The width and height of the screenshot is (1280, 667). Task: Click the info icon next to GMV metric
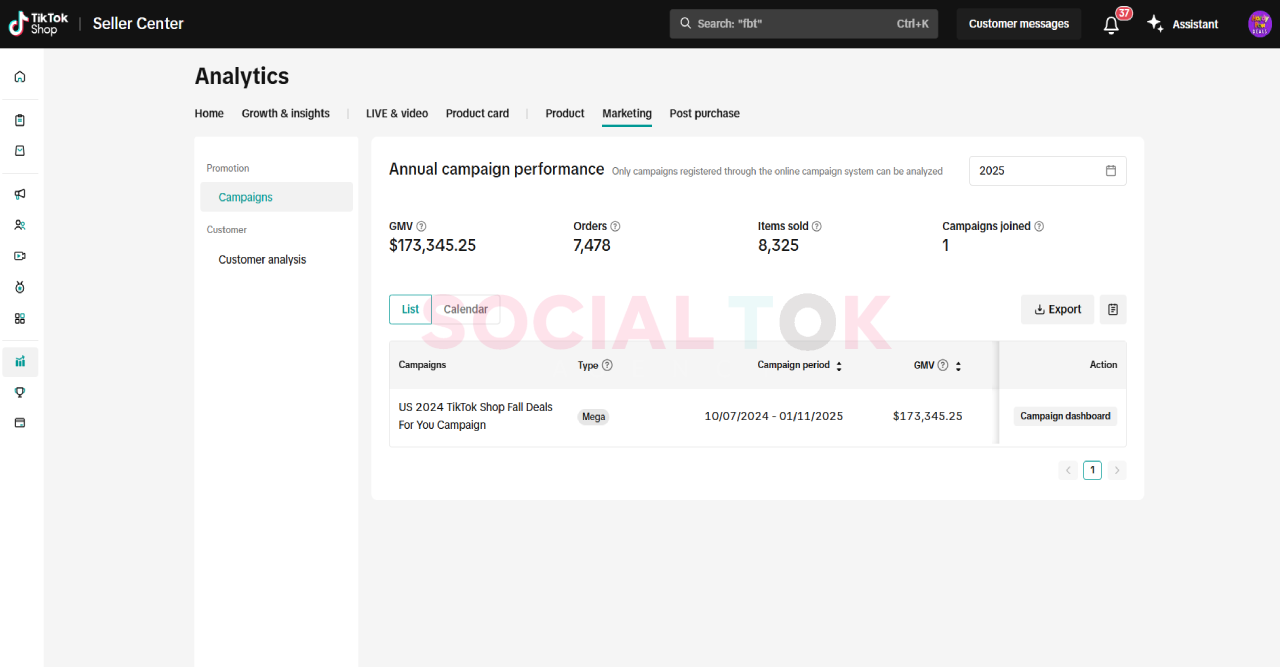(421, 227)
